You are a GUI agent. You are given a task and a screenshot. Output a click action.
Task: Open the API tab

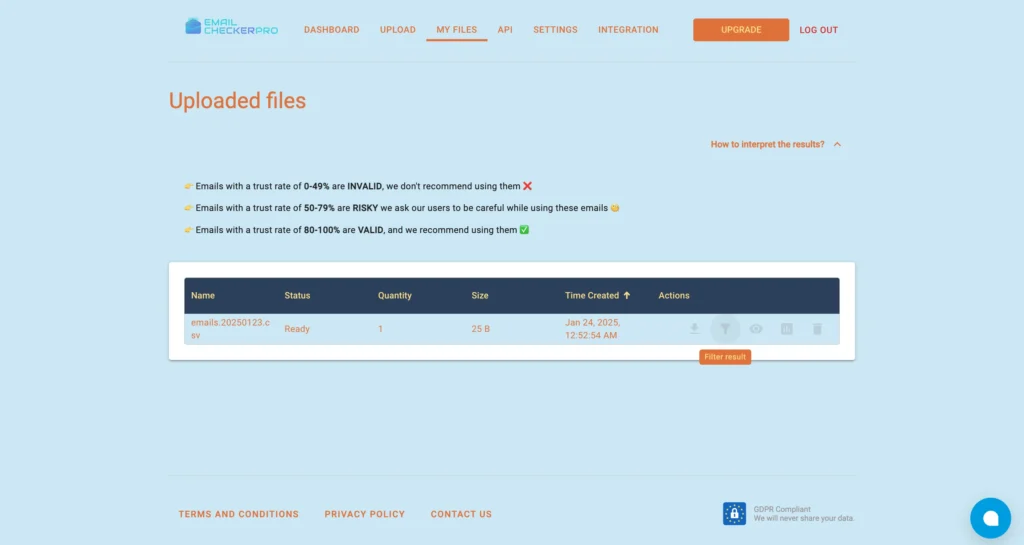click(505, 29)
